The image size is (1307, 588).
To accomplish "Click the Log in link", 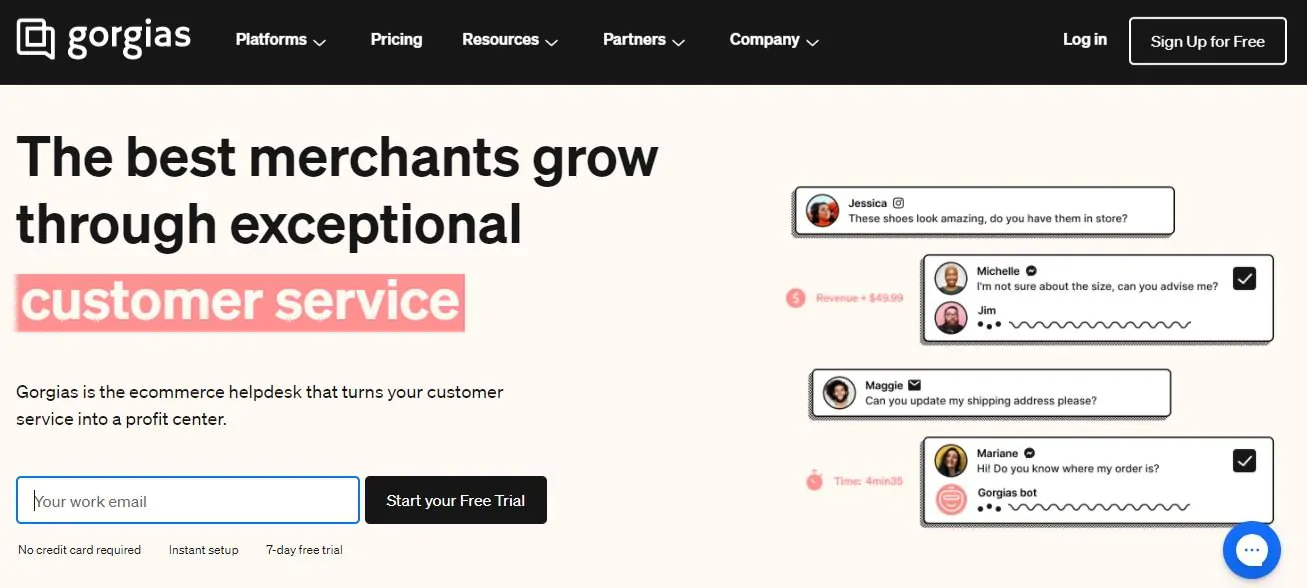I will (x=1084, y=40).
